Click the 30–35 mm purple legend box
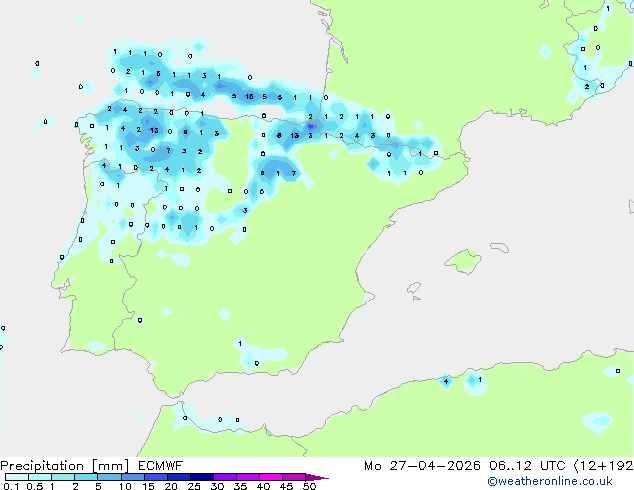Image resolution: width=634 pixels, height=490 pixels. [224, 477]
